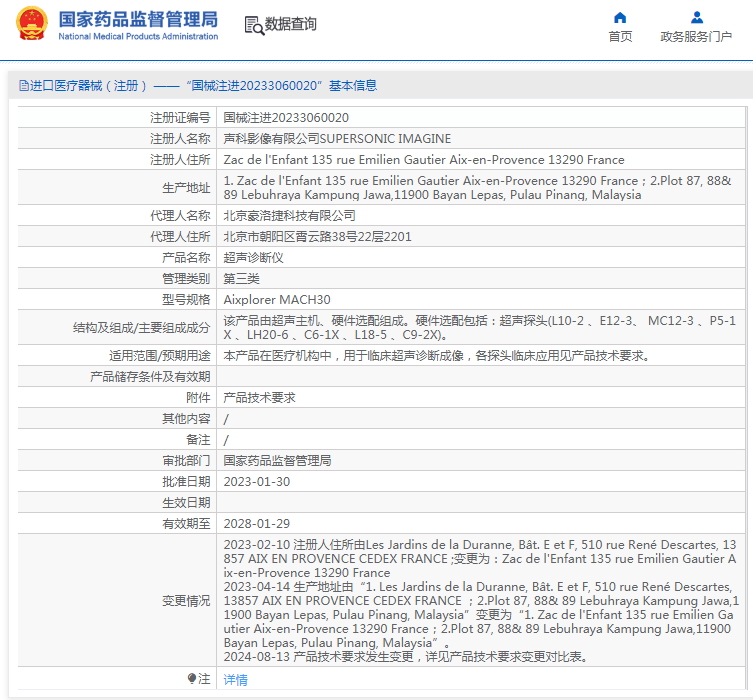This screenshot has width=753, height=700.
Task: Click the 批准日期 label
Action: tap(186, 482)
